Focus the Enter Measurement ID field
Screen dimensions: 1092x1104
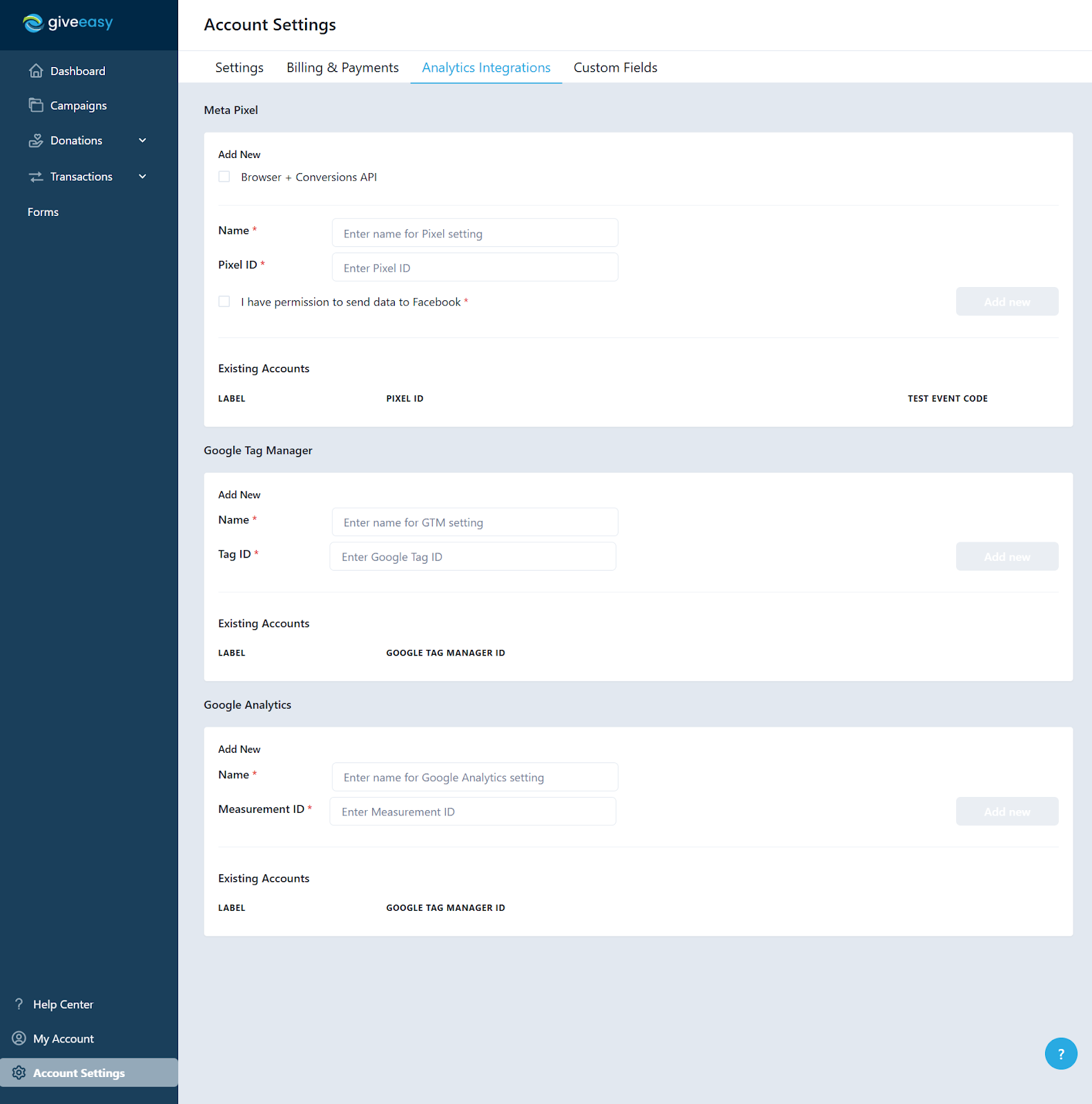(473, 811)
